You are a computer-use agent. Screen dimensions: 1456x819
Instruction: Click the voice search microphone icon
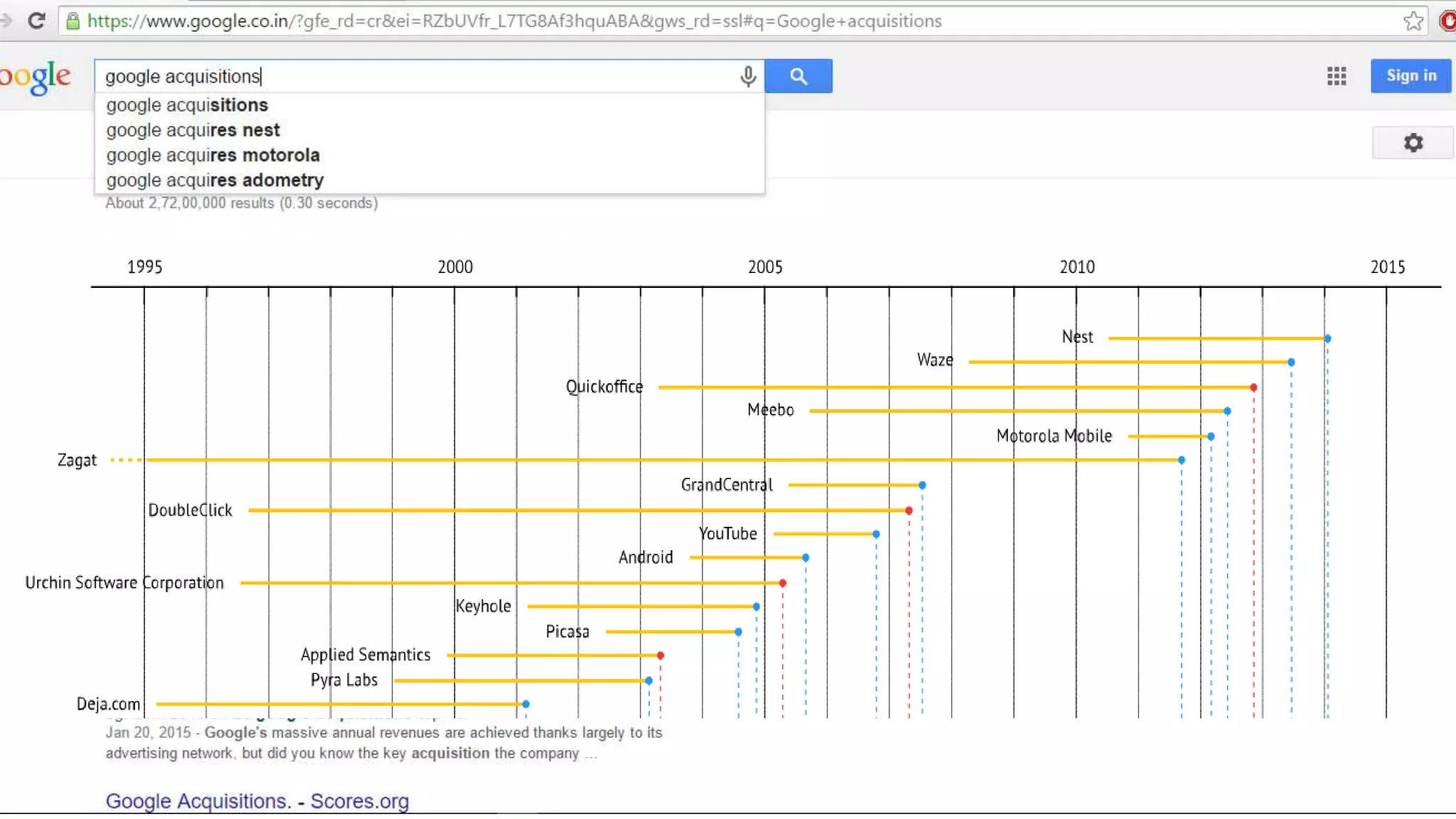(x=748, y=76)
